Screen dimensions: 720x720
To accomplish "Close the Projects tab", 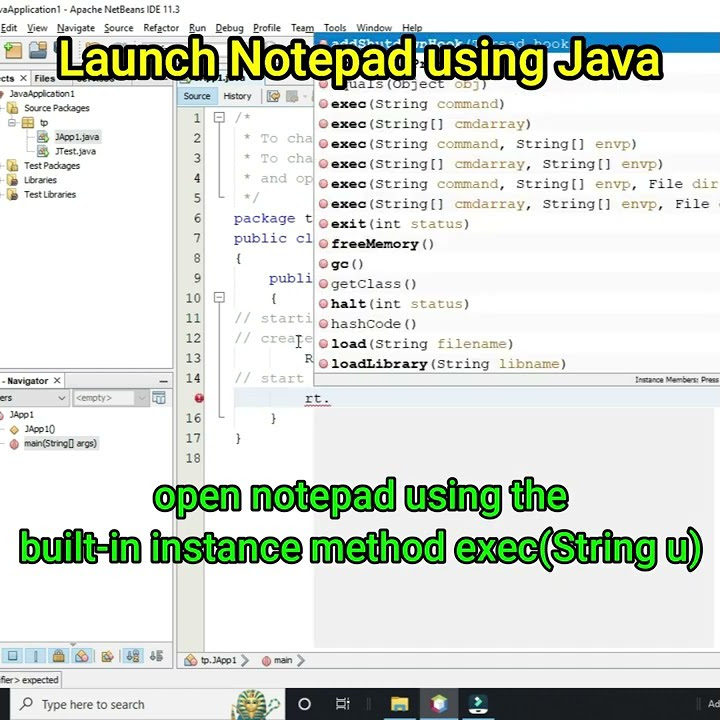I will (x=23, y=78).
